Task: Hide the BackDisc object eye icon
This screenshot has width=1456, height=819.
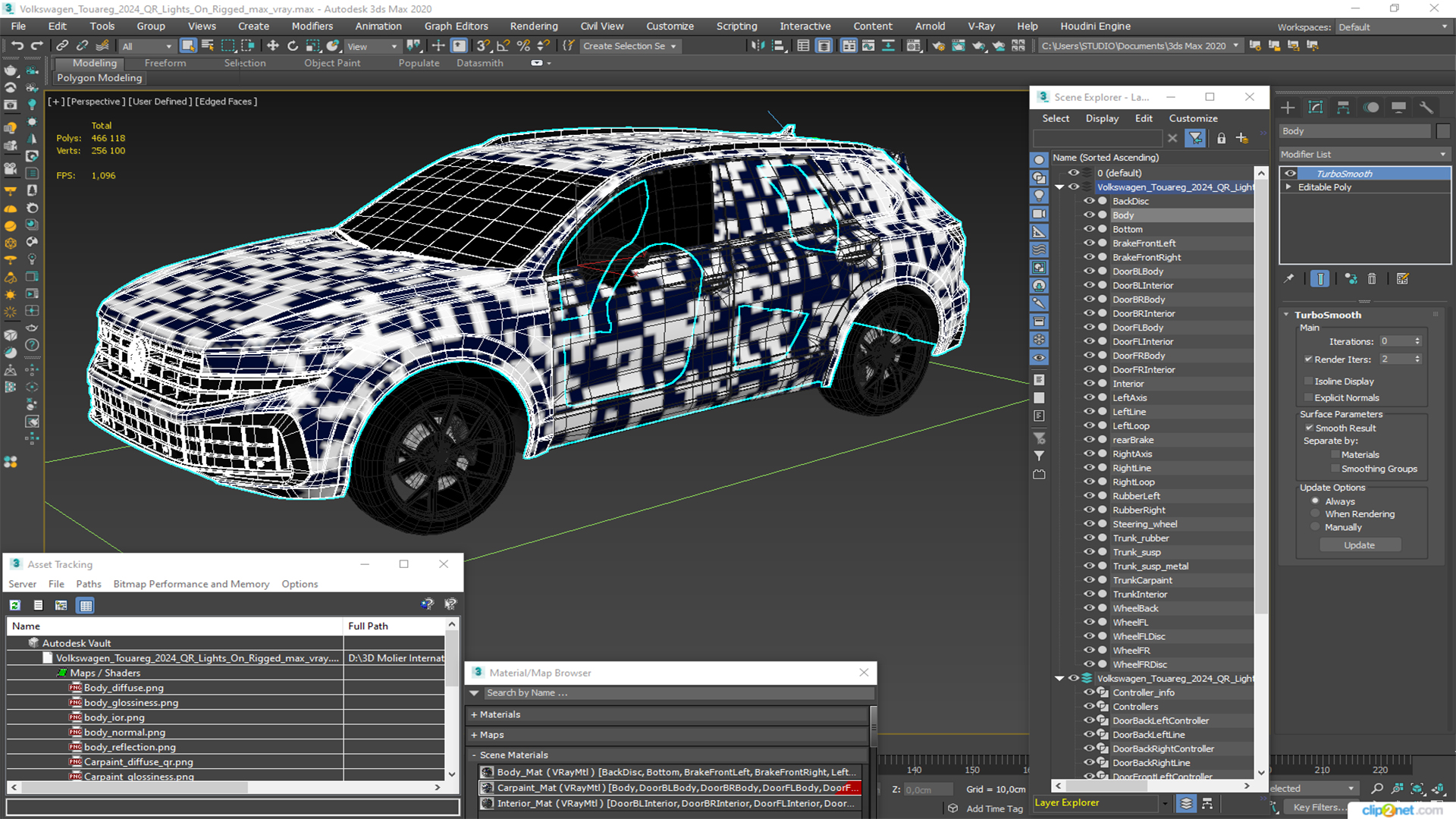Action: [x=1089, y=201]
